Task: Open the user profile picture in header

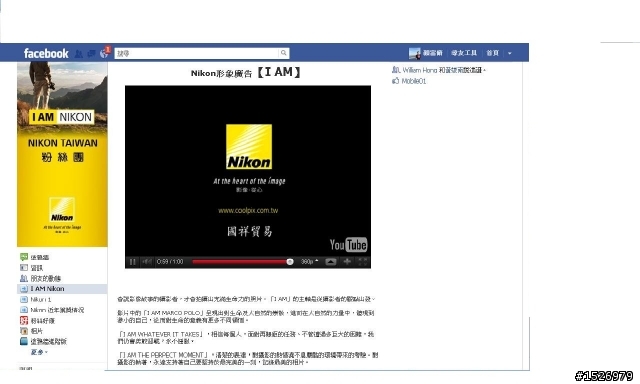Action: 415,53
